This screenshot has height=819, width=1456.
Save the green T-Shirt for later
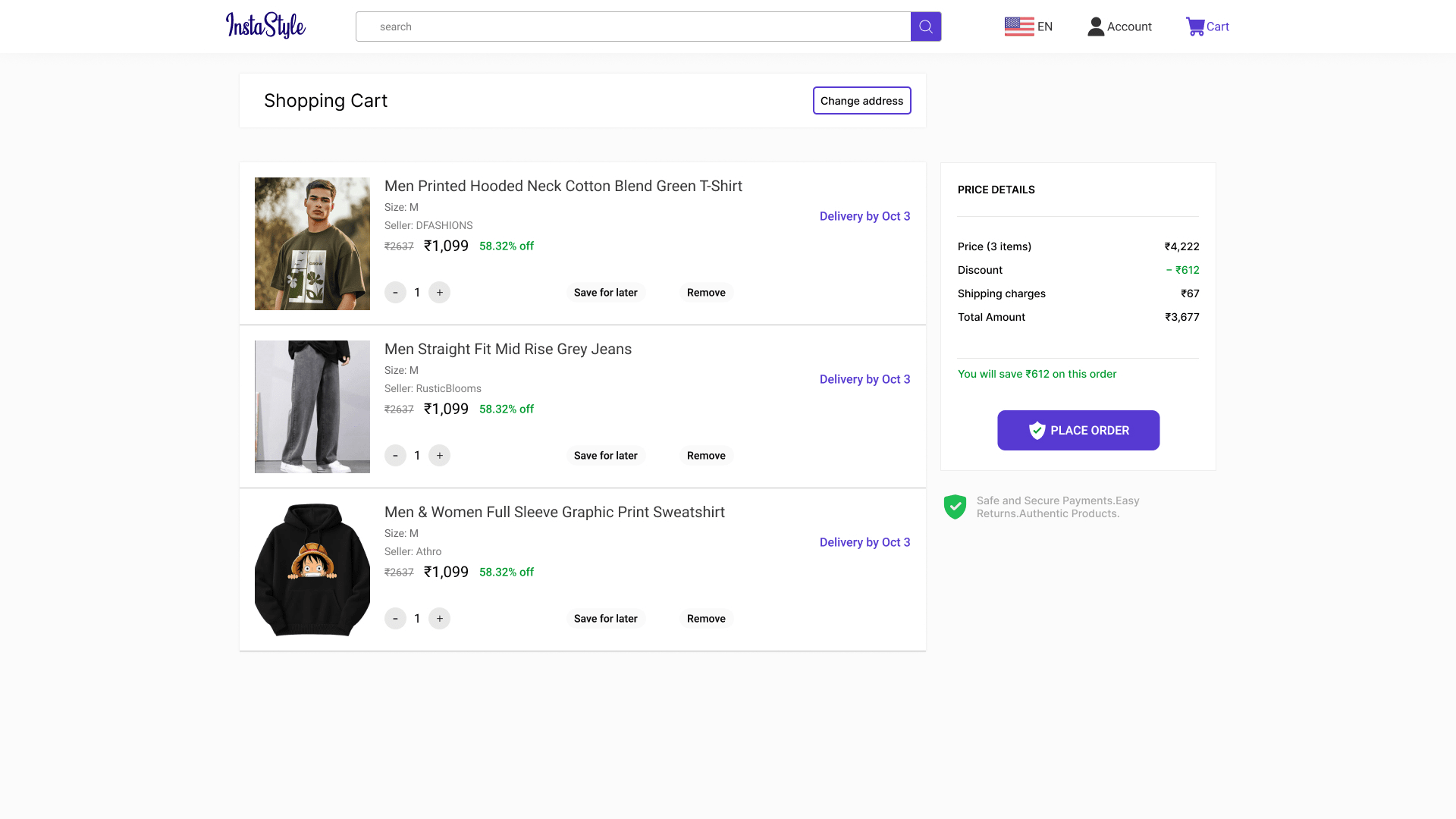605,292
